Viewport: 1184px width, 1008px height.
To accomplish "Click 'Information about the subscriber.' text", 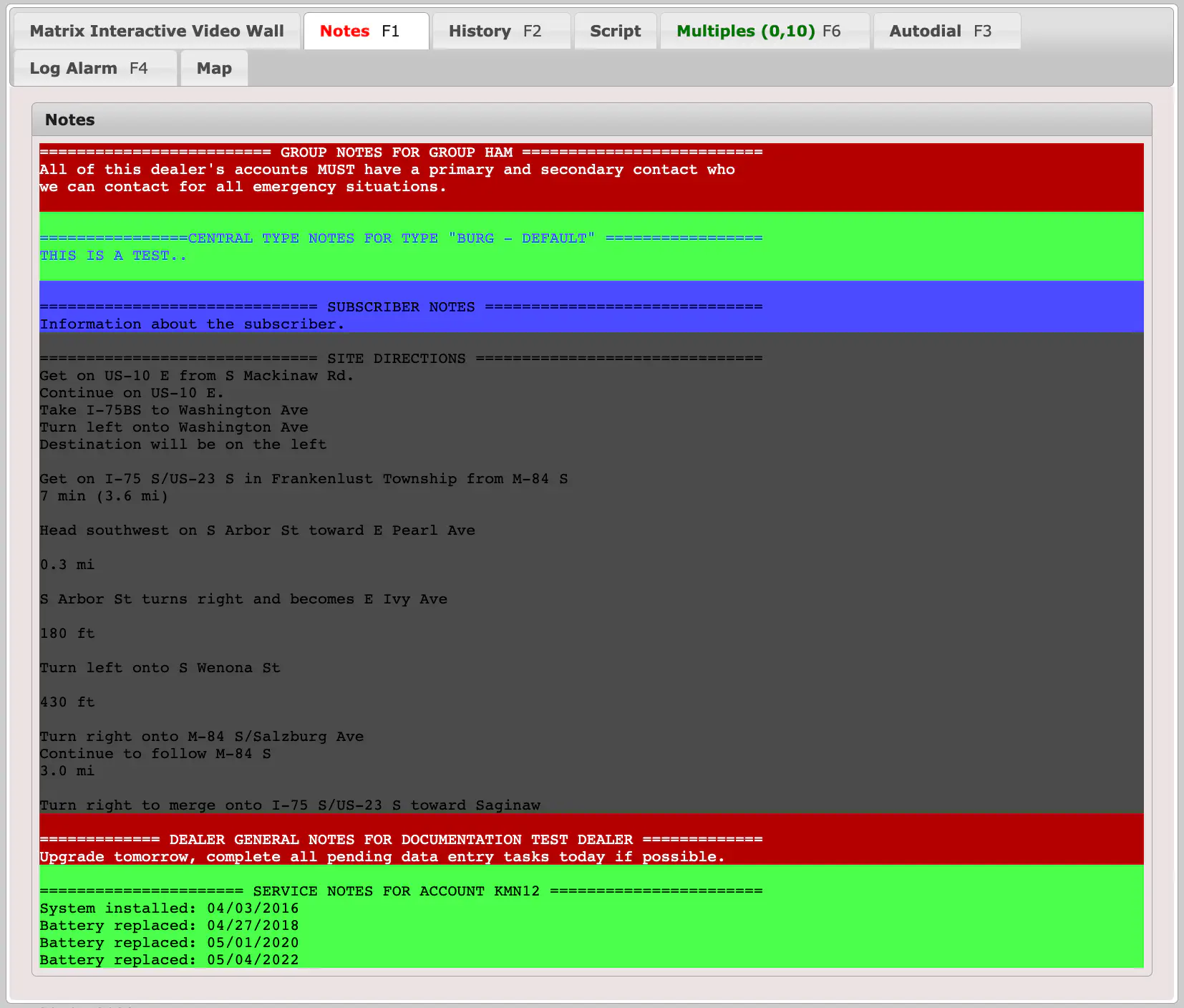I will [192, 324].
